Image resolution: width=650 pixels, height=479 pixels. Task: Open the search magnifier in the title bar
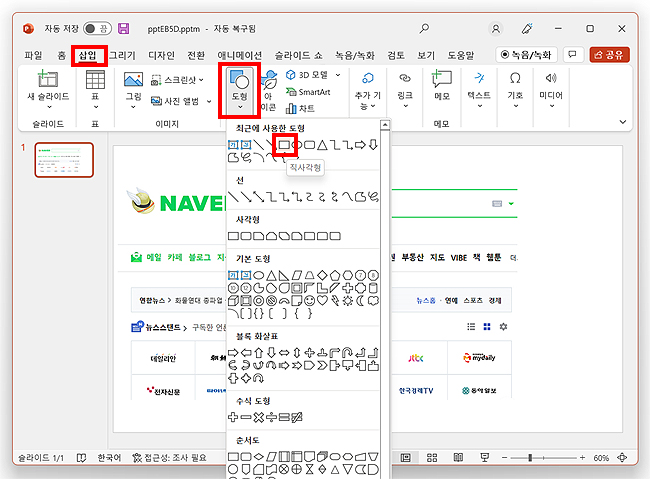tap(424, 29)
